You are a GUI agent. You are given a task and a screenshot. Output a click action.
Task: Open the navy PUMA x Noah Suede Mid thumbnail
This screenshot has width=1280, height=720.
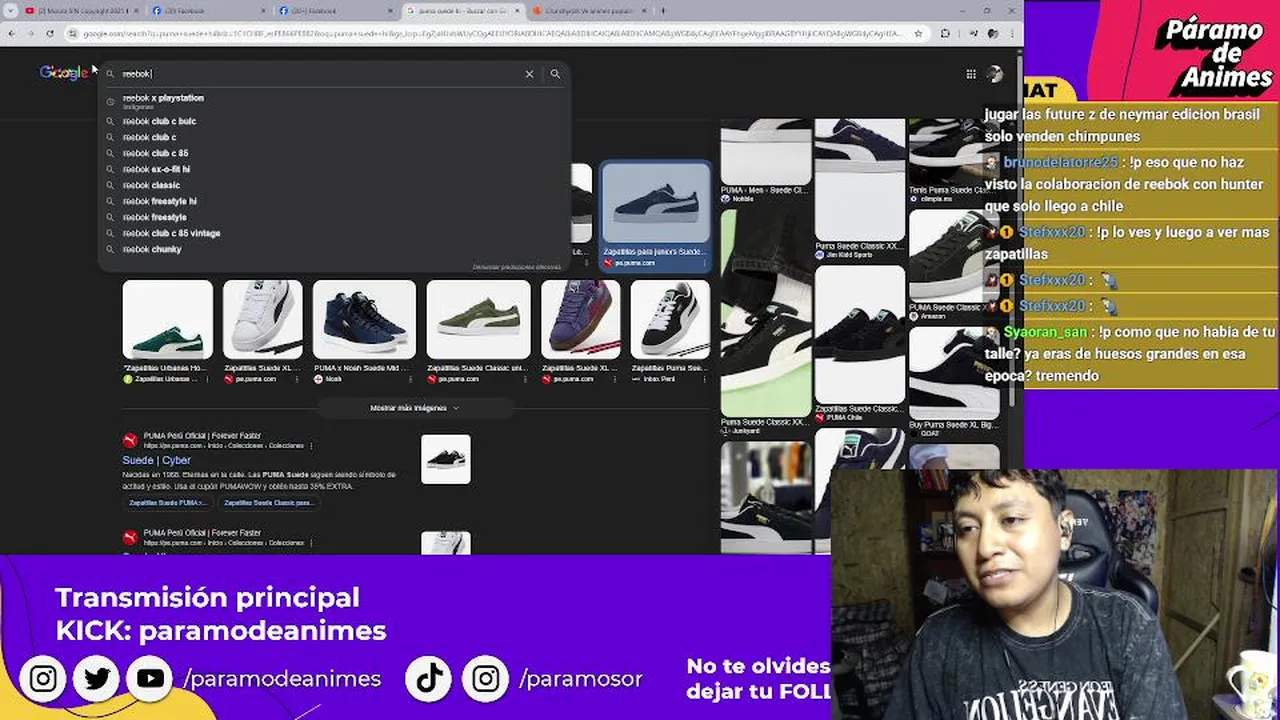[x=364, y=319]
